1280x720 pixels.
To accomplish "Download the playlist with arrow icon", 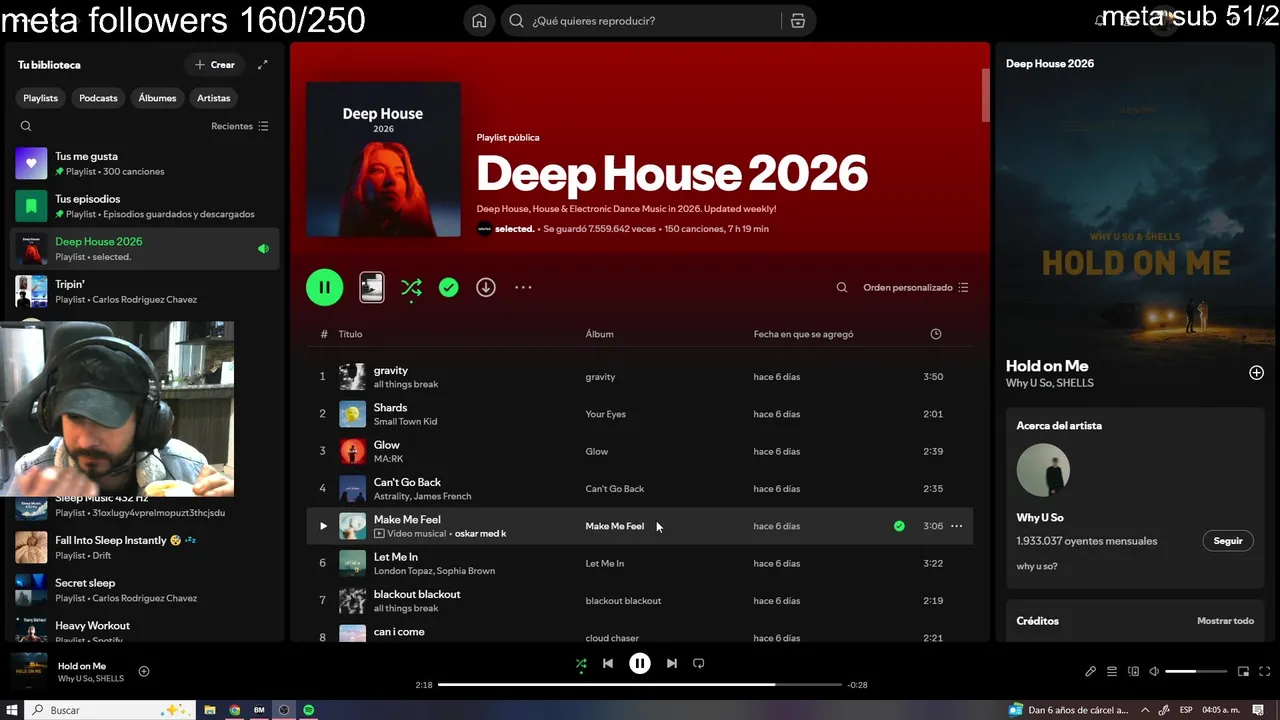I will coord(486,287).
